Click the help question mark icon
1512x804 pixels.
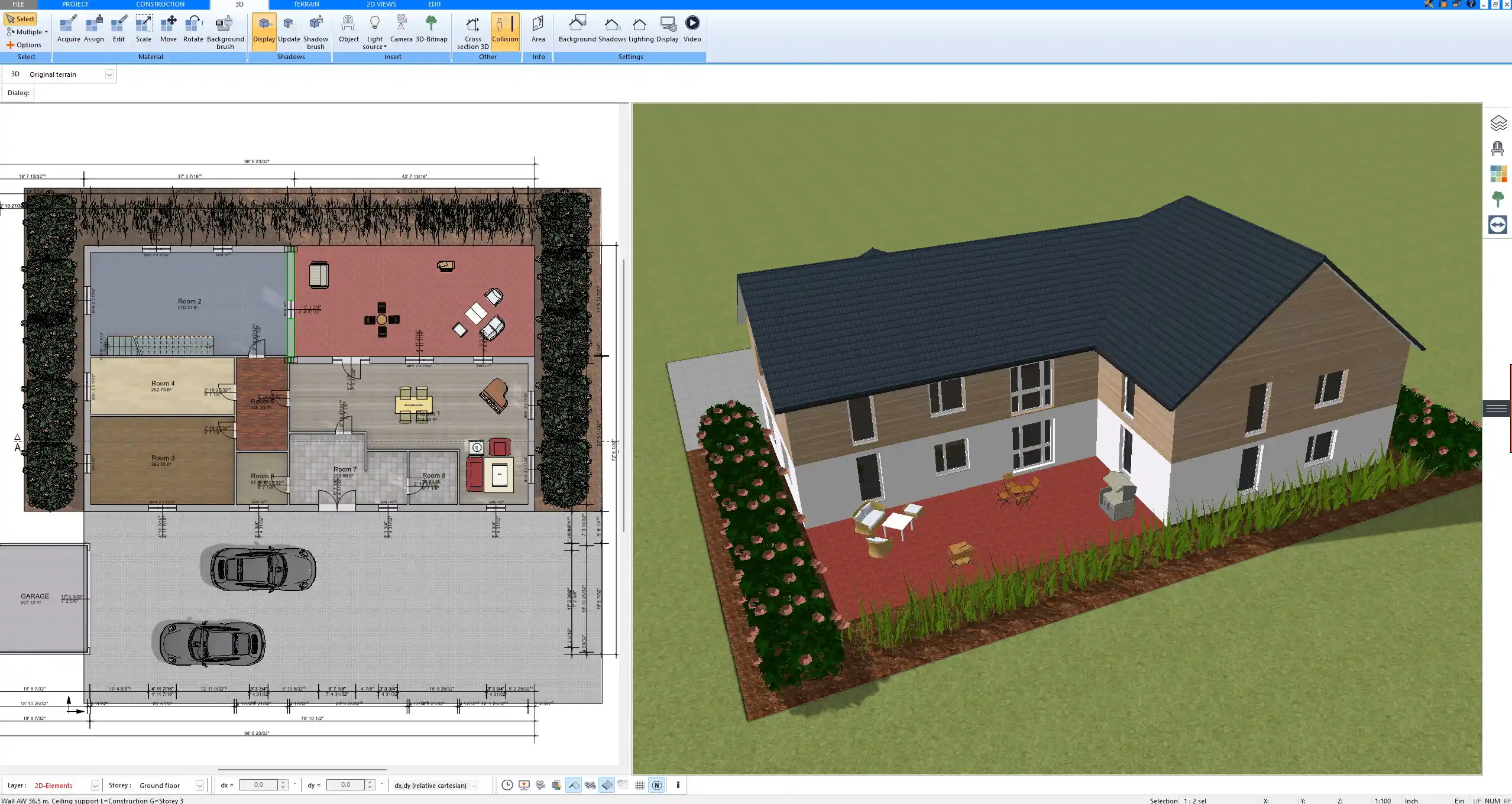pyautogui.click(x=1471, y=4)
